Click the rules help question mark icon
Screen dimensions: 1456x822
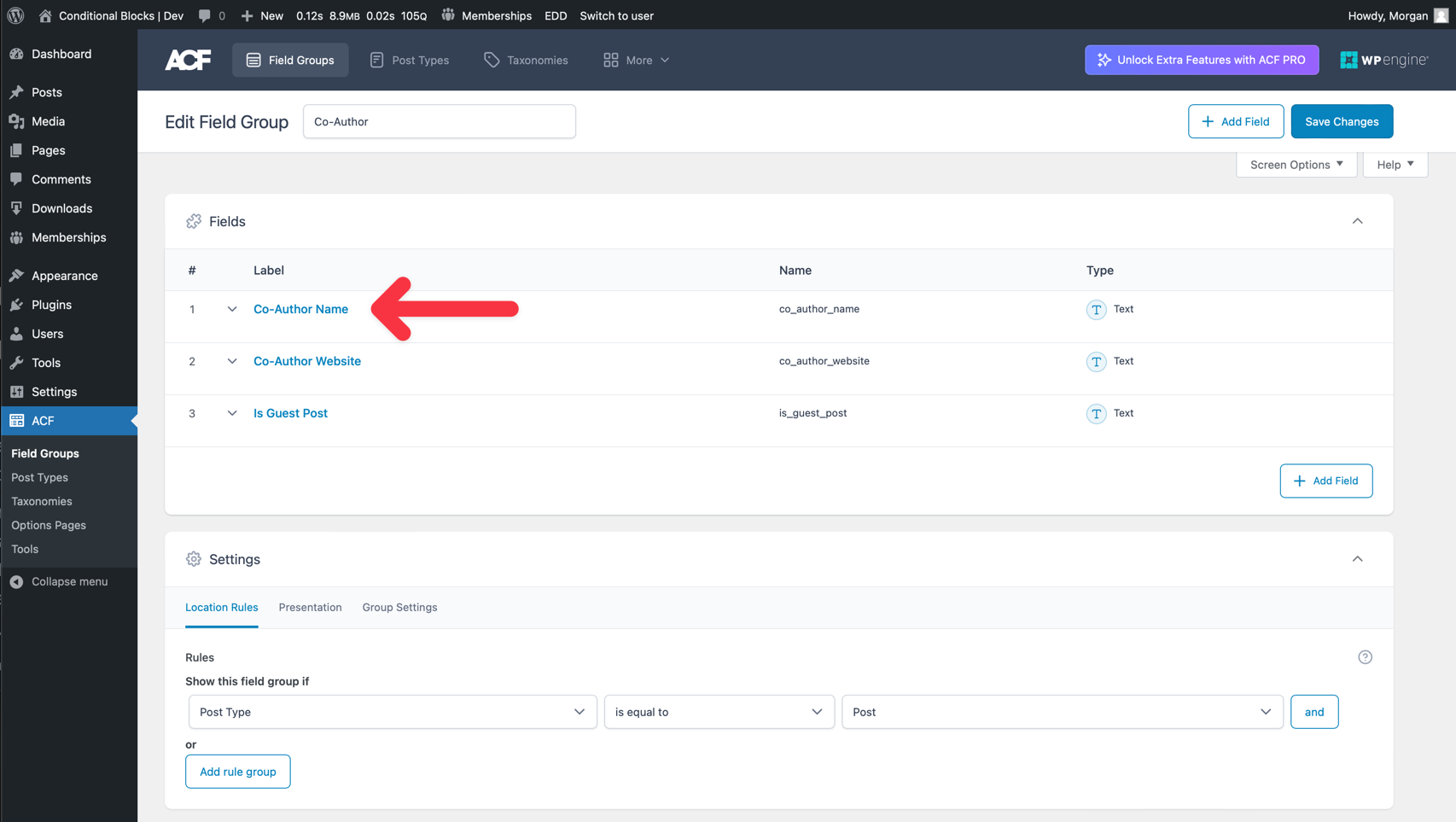(x=1365, y=657)
